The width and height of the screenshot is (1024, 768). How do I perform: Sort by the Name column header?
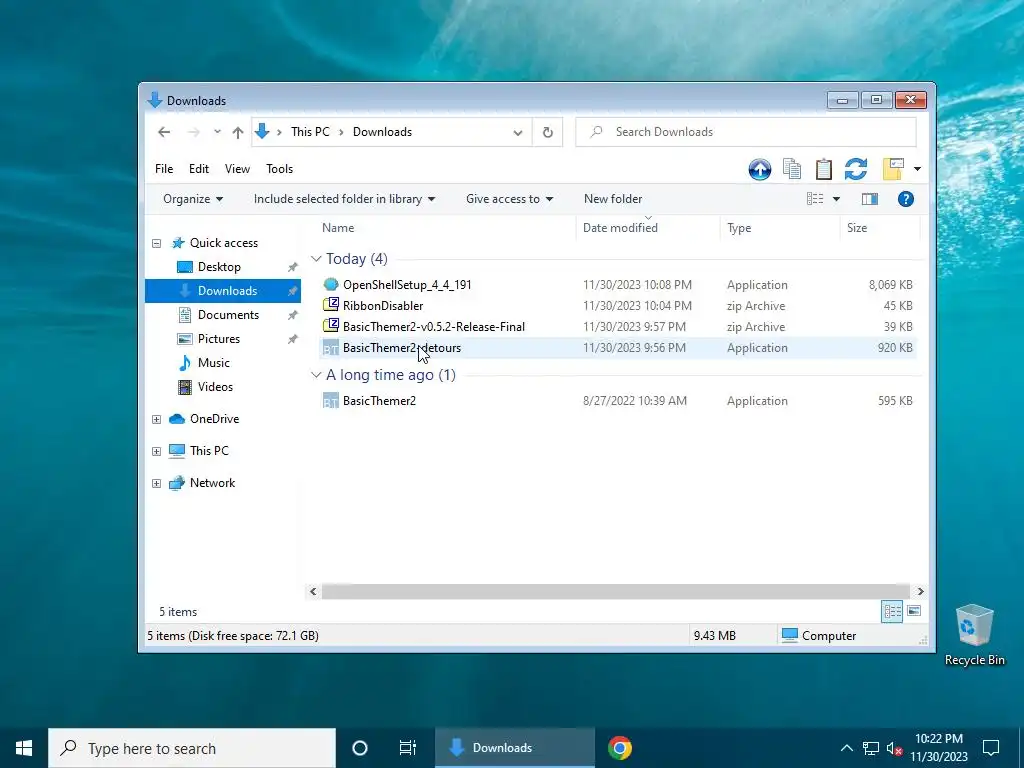(338, 228)
